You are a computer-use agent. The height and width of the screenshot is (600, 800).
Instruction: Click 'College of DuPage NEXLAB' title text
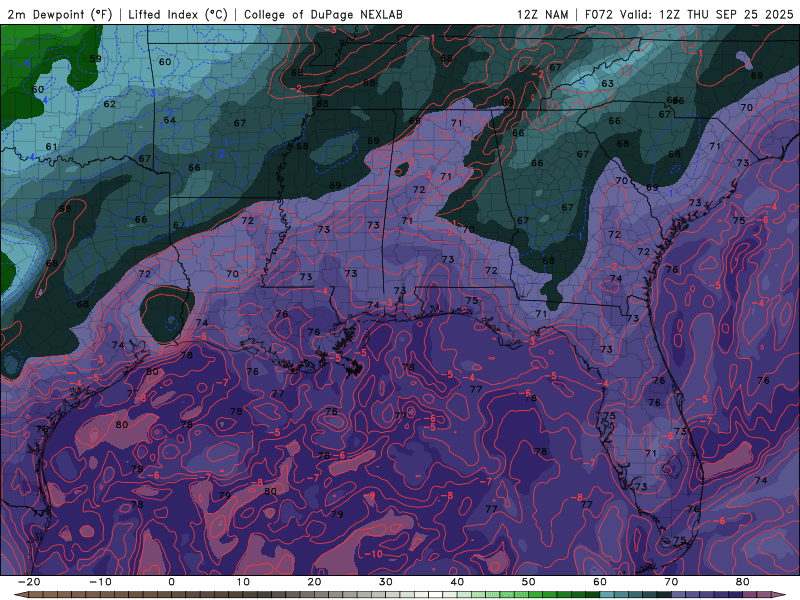(323, 14)
